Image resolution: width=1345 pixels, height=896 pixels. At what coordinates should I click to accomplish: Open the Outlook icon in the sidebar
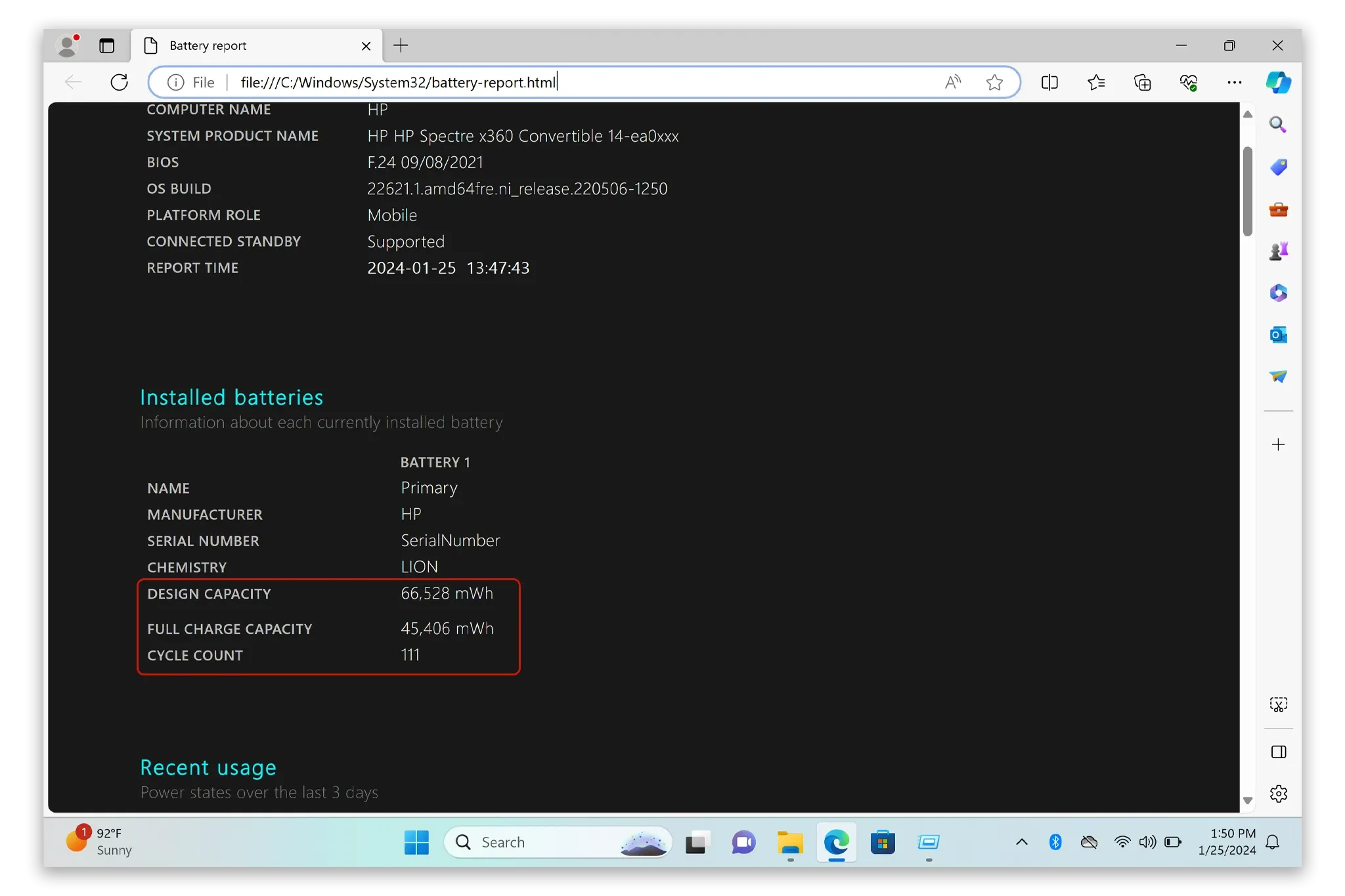click(x=1278, y=335)
